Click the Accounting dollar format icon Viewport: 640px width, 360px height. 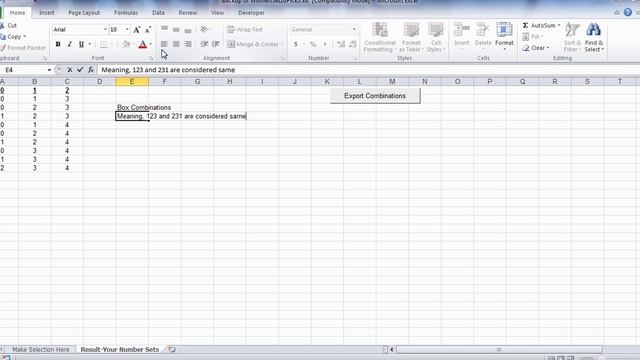pos(296,44)
